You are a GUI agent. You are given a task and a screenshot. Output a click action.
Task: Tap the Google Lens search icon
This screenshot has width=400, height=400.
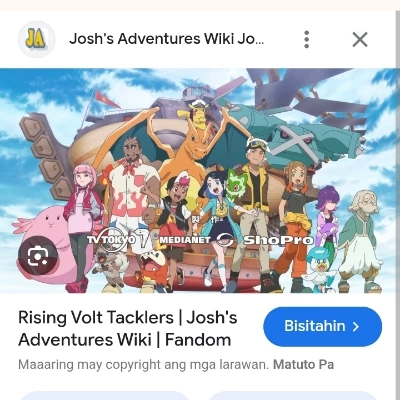pyautogui.click(x=38, y=256)
